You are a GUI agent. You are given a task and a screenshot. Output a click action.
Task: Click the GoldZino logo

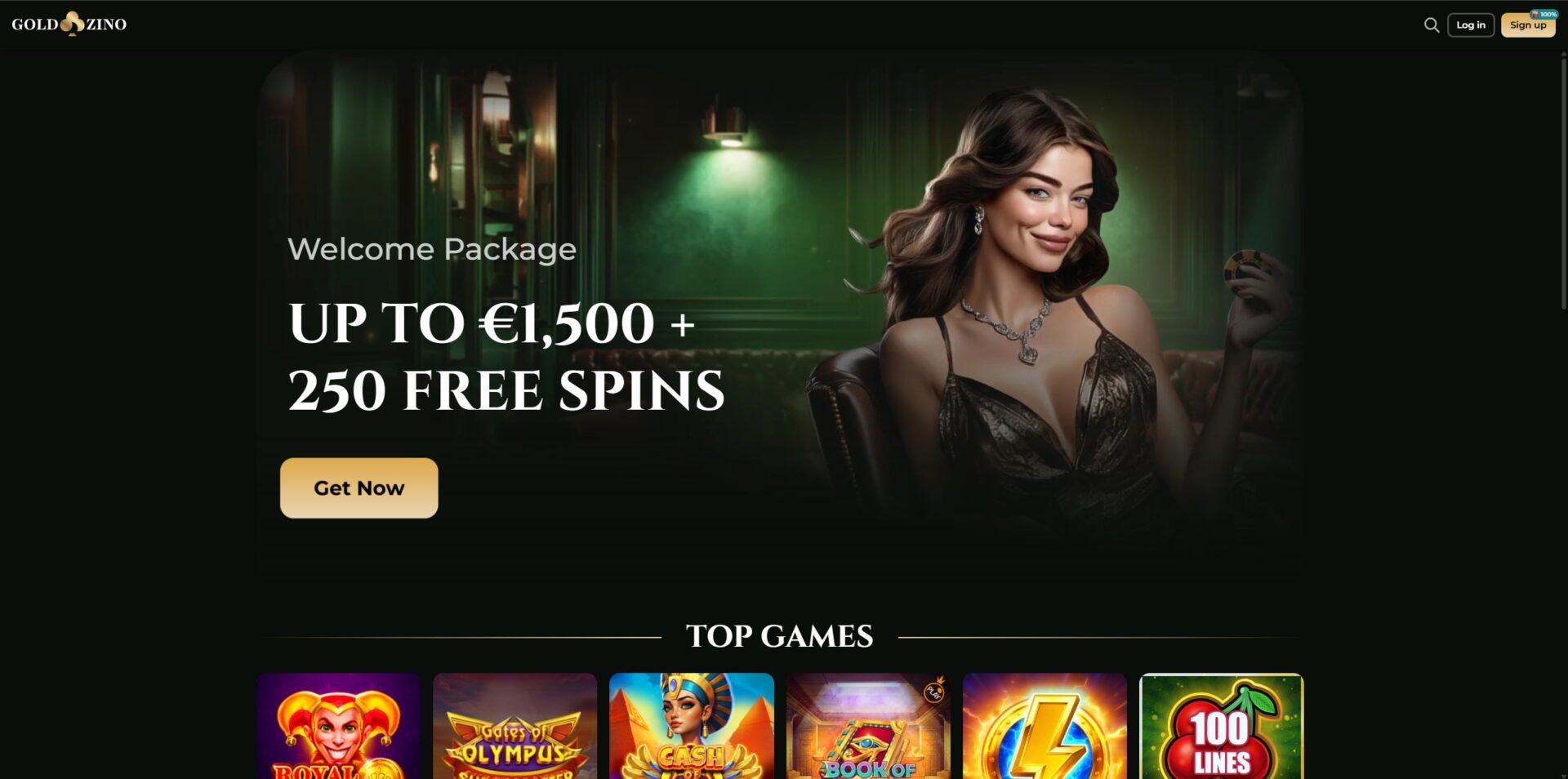pyautogui.click(x=69, y=24)
